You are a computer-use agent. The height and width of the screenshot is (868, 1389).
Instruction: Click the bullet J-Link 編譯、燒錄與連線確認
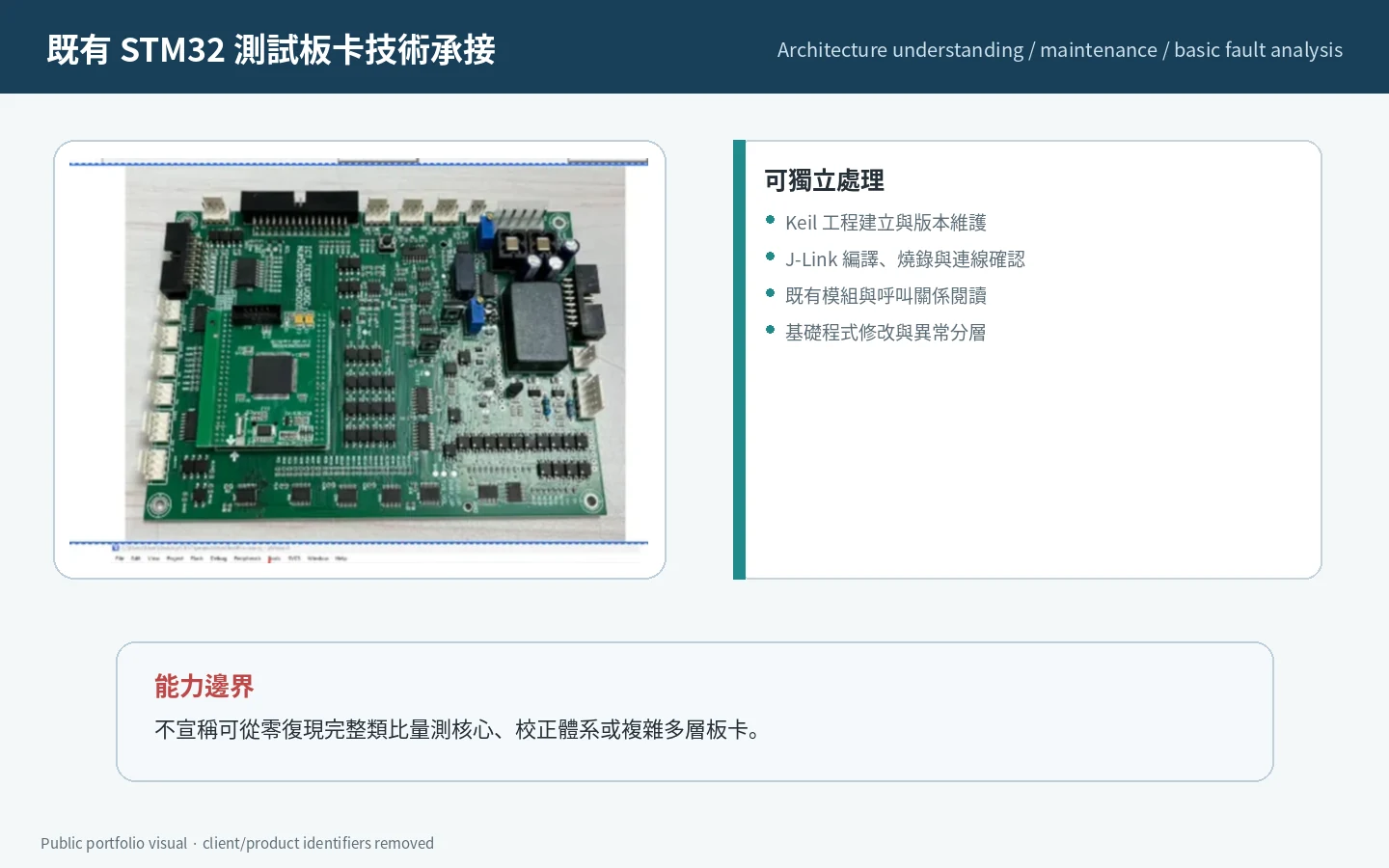(x=905, y=259)
